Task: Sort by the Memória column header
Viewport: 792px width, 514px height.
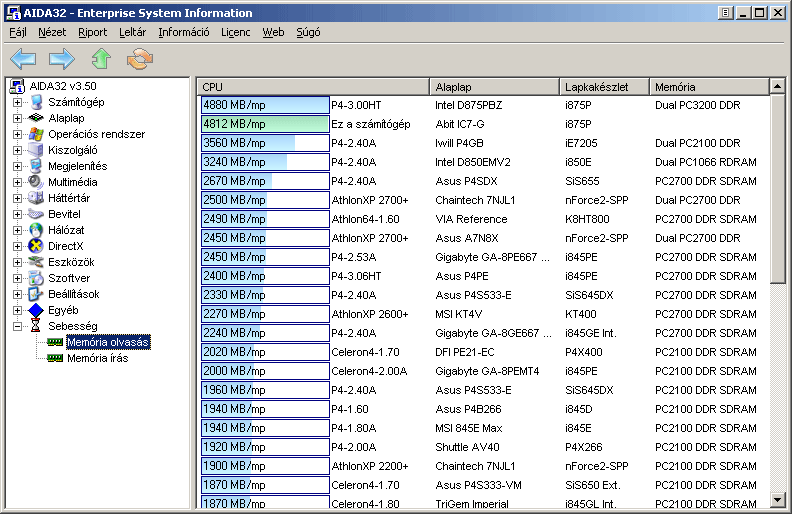Action: coord(709,87)
